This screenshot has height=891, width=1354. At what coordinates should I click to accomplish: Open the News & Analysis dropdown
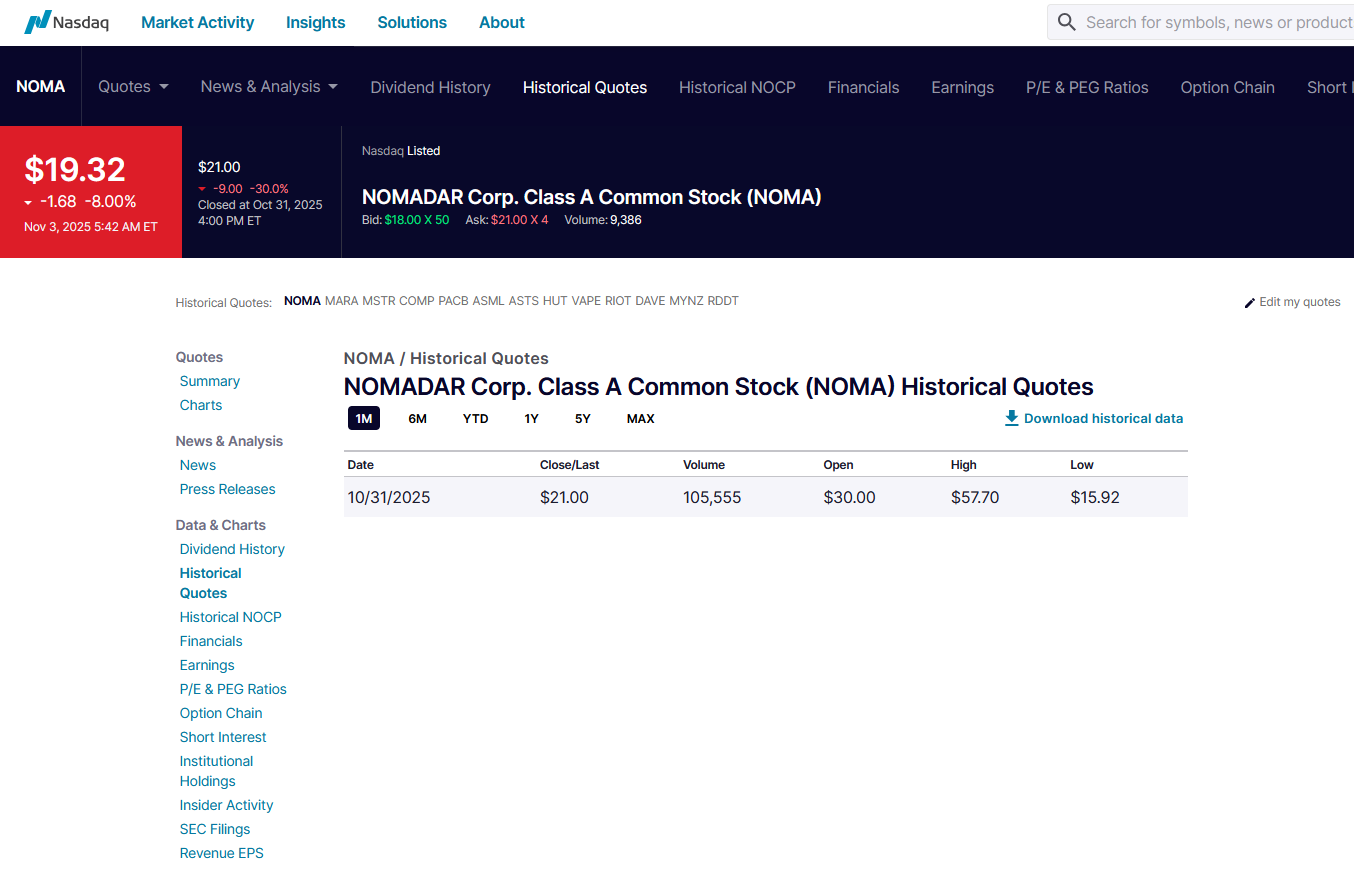tap(269, 87)
